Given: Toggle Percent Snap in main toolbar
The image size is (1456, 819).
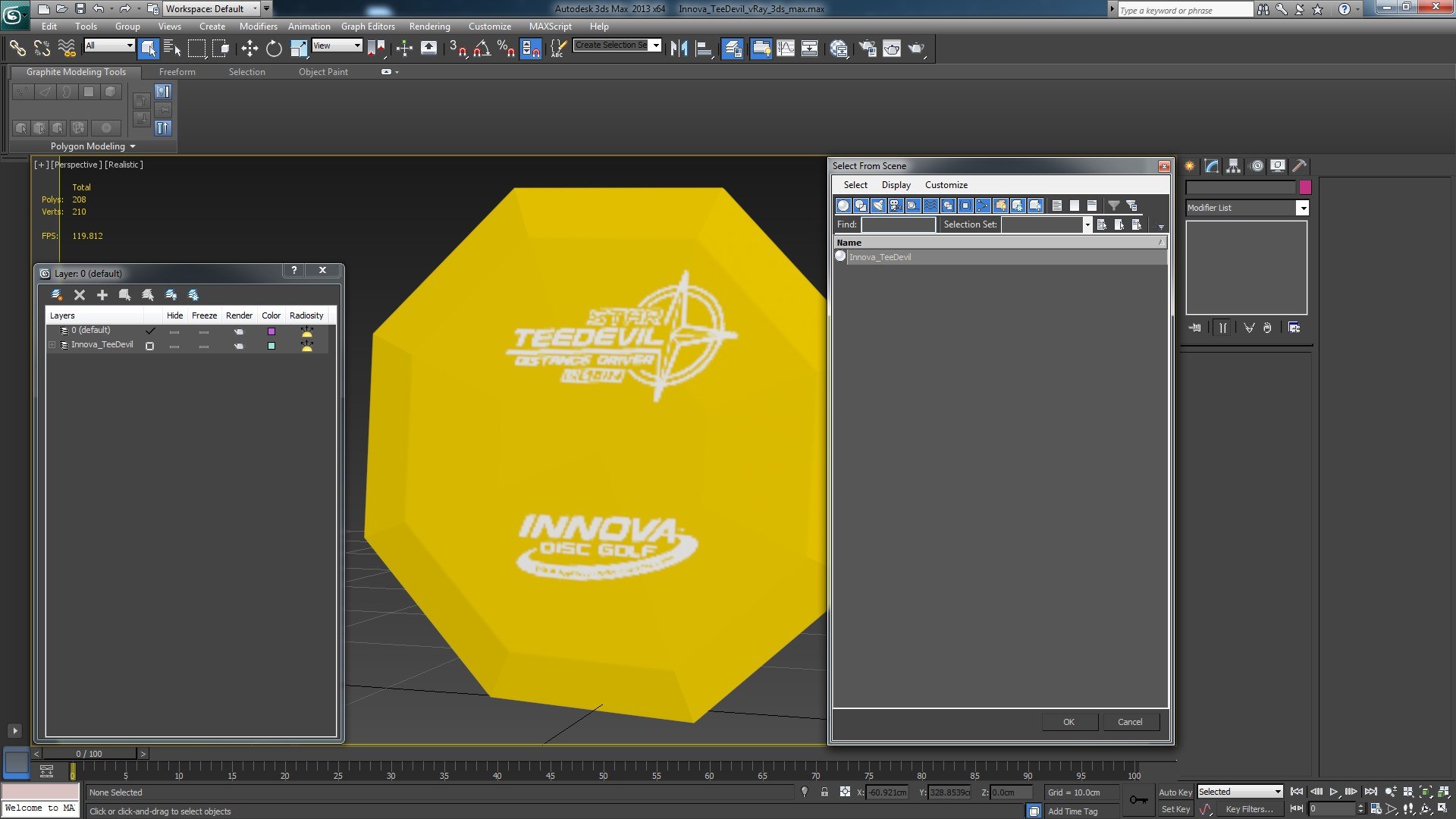Looking at the screenshot, I should point(506,49).
